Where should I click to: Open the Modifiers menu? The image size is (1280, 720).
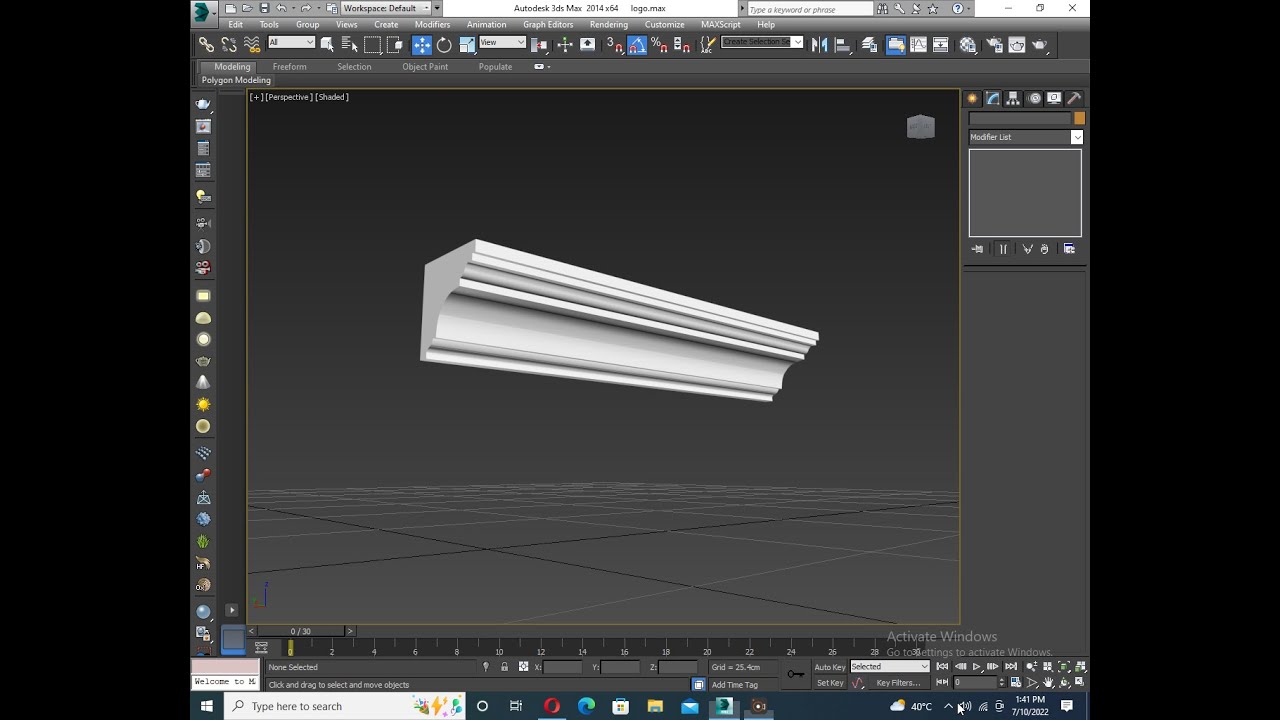pyautogui.click(x=432, y=24)
